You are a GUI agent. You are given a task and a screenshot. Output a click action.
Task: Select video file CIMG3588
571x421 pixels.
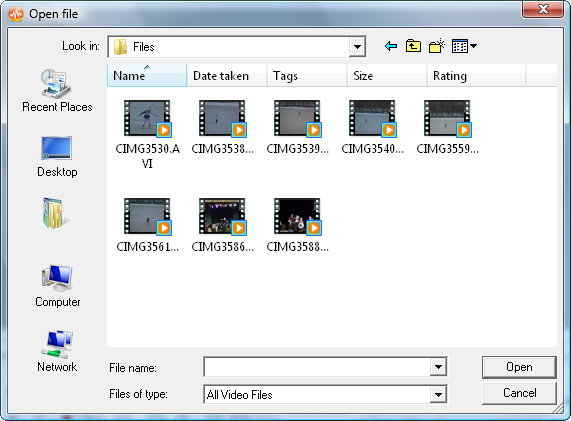298,226
